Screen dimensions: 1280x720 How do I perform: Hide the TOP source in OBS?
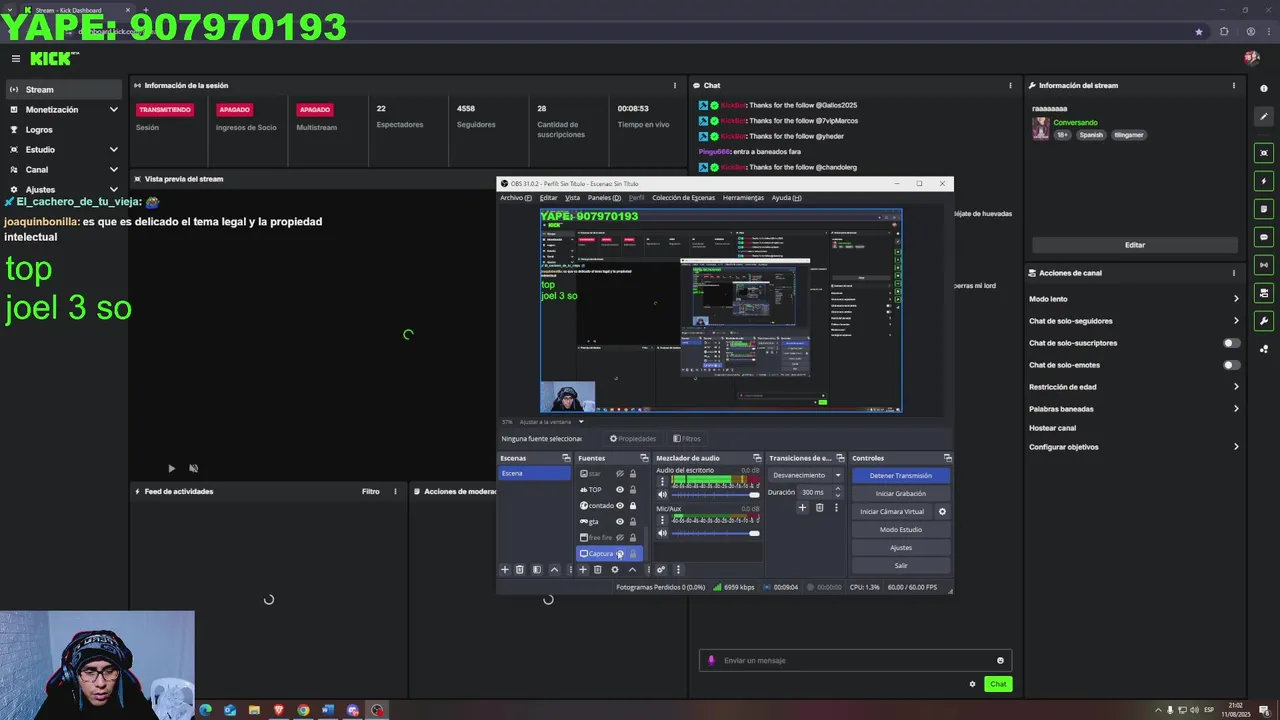coord(619,490)
